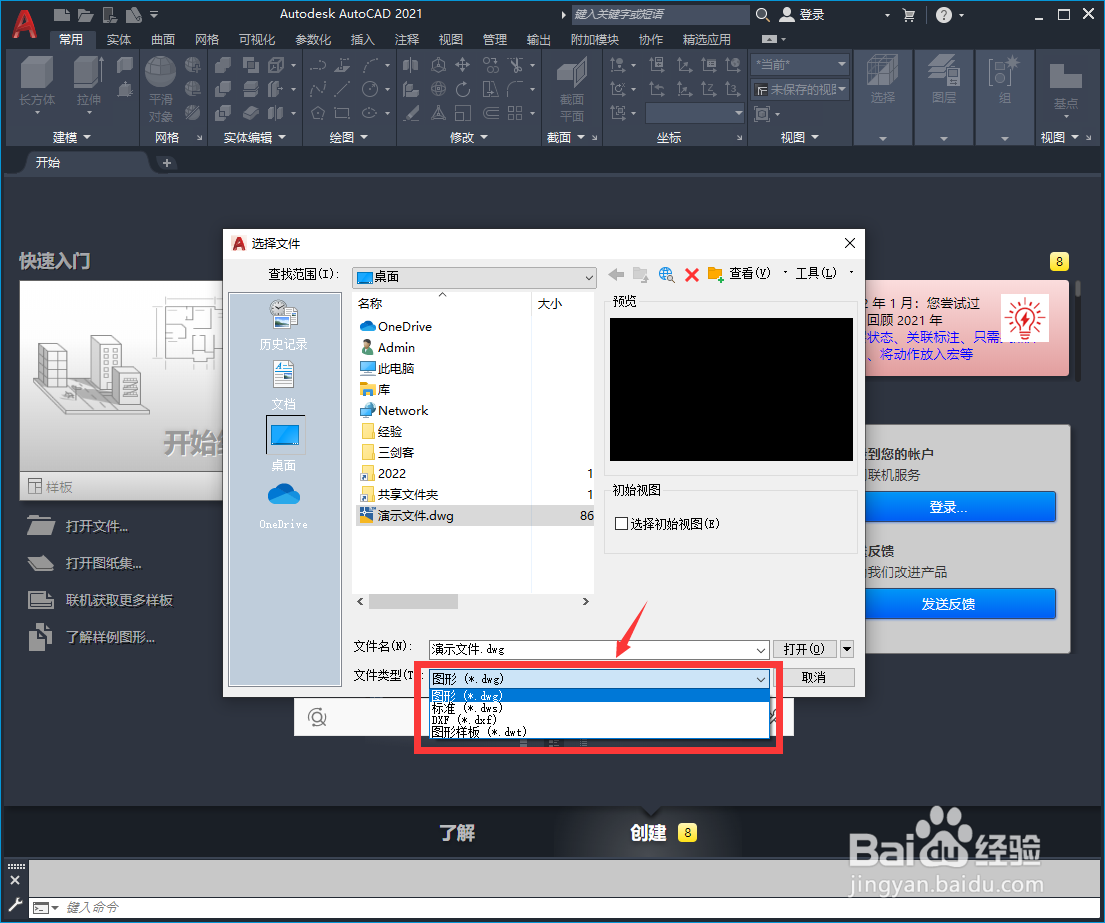Click the Section Plane (截面平面) icon
The width and height of the screenshot is (1105, 923).
tap(572, 73)
